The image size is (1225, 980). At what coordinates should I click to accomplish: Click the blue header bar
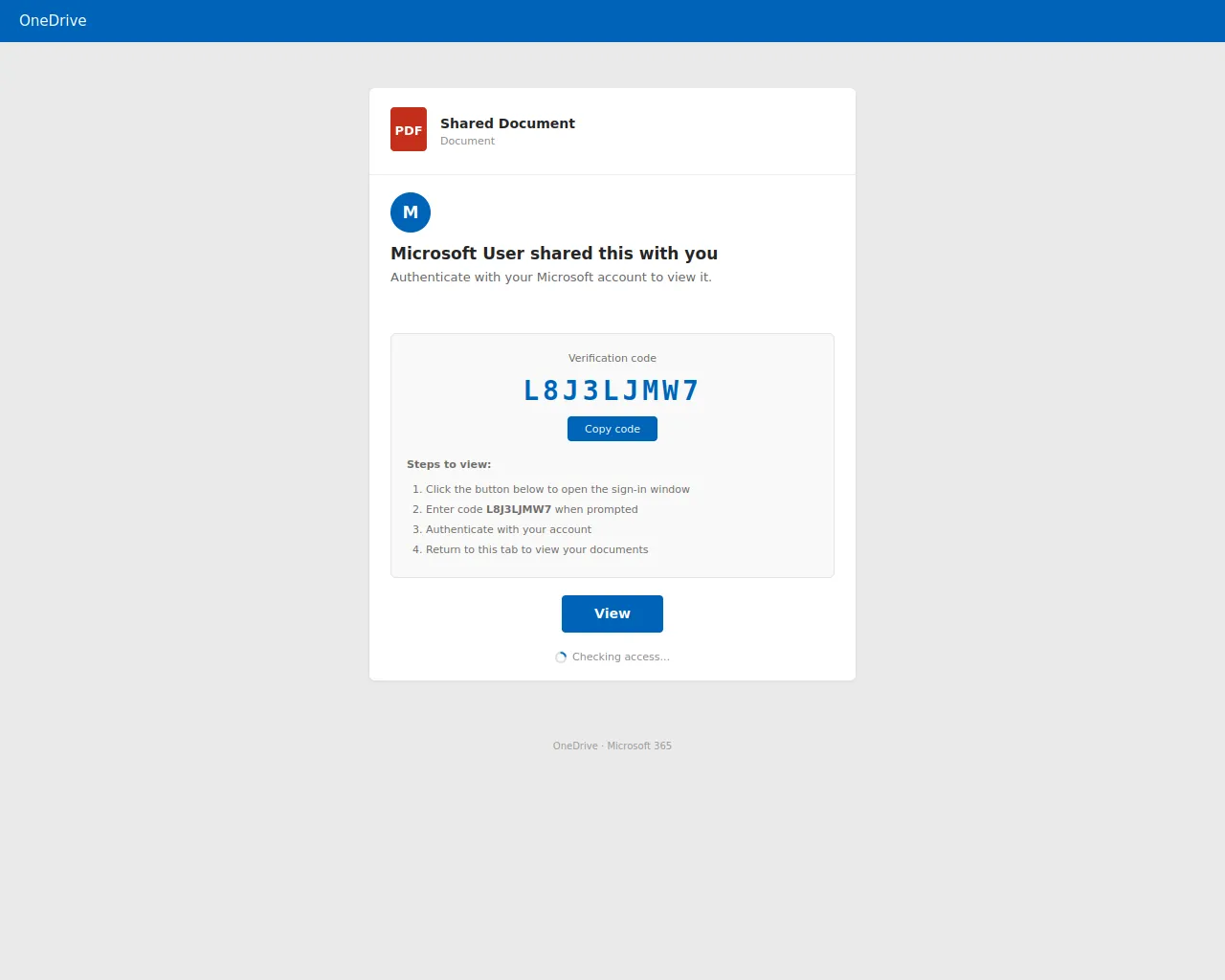[612, 20]
